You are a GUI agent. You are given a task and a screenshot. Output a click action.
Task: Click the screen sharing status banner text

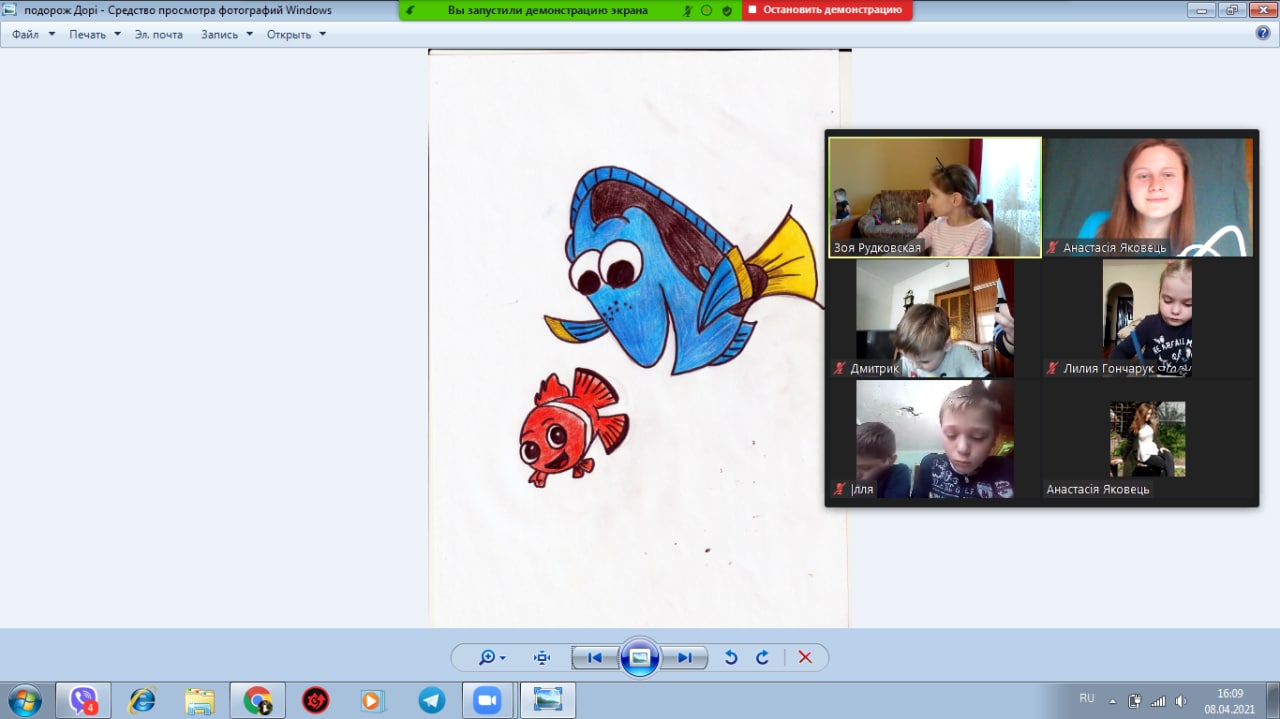pos(548,10)
